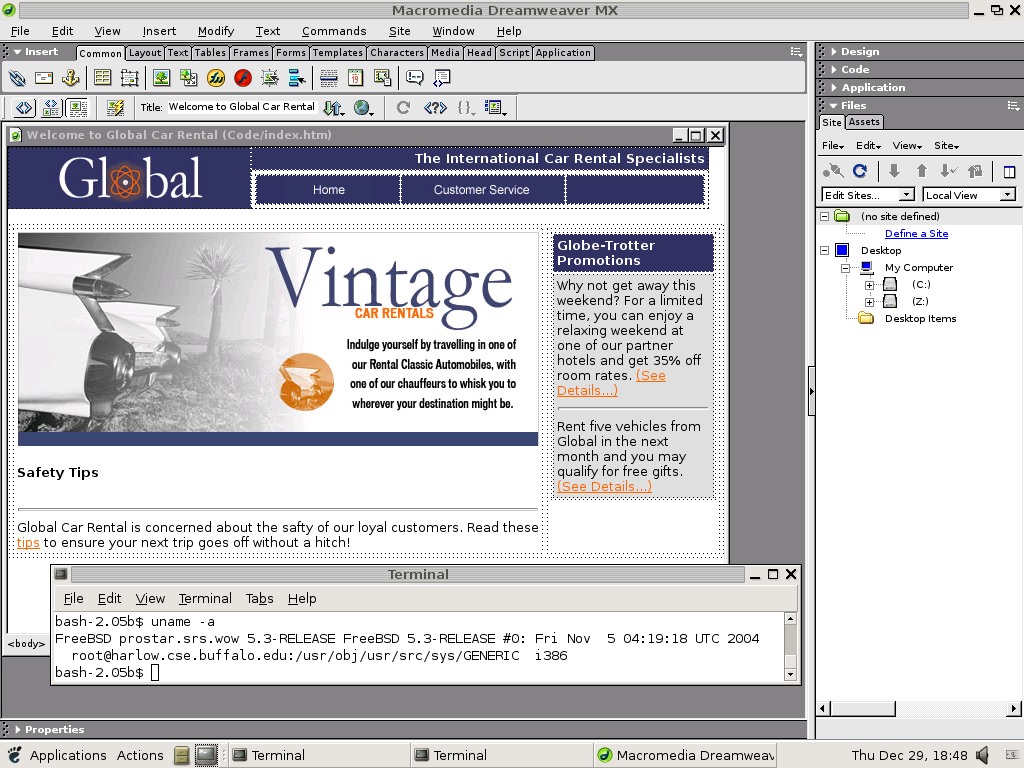Click the Refresh Design View icon

(x=404, y=108)
